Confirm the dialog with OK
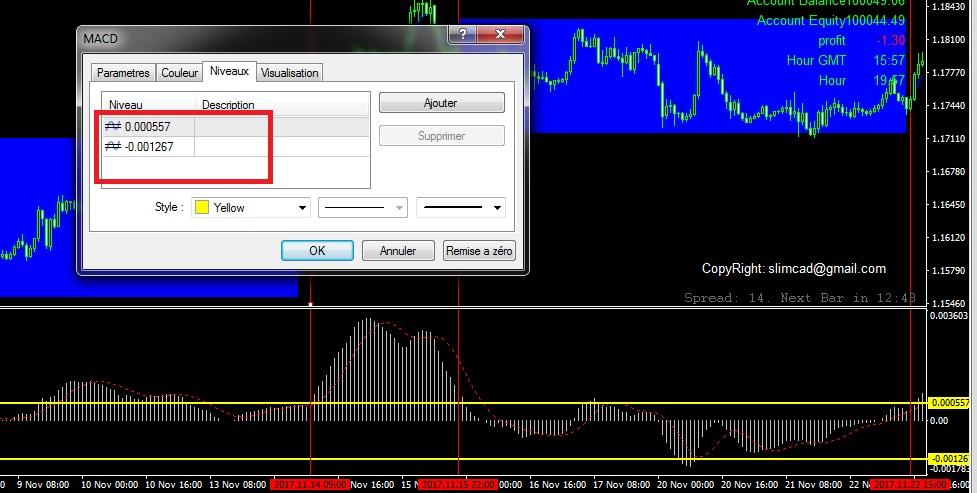 [x=317, y=251]
